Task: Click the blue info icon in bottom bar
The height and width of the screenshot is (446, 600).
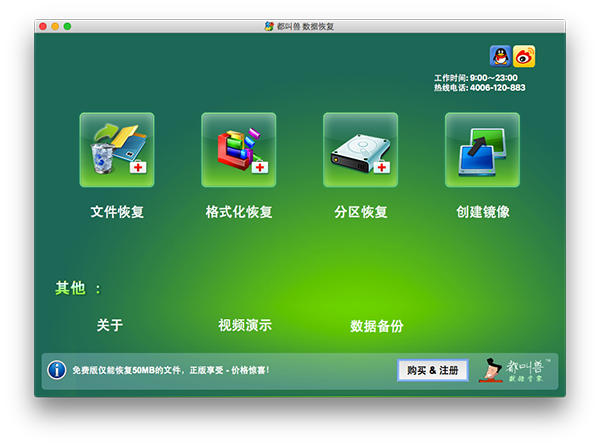Action: pyautogui.click(x=57, y=370)
